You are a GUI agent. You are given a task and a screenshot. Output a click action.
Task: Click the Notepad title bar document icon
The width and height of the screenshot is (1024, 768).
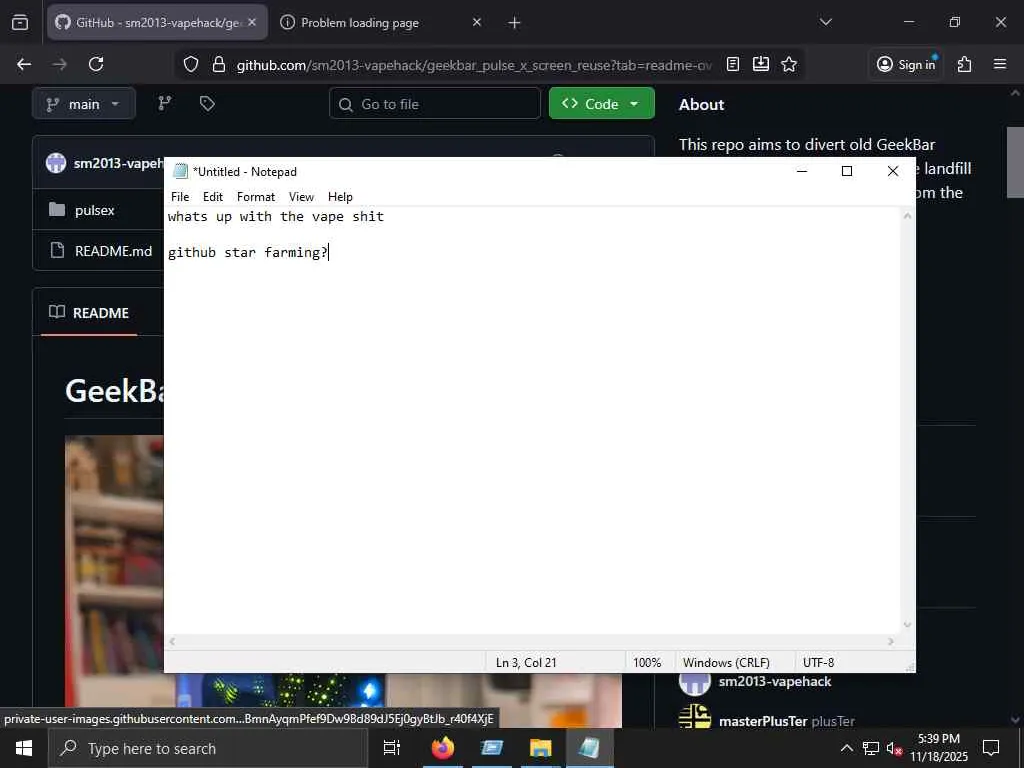tap(180, 171)
